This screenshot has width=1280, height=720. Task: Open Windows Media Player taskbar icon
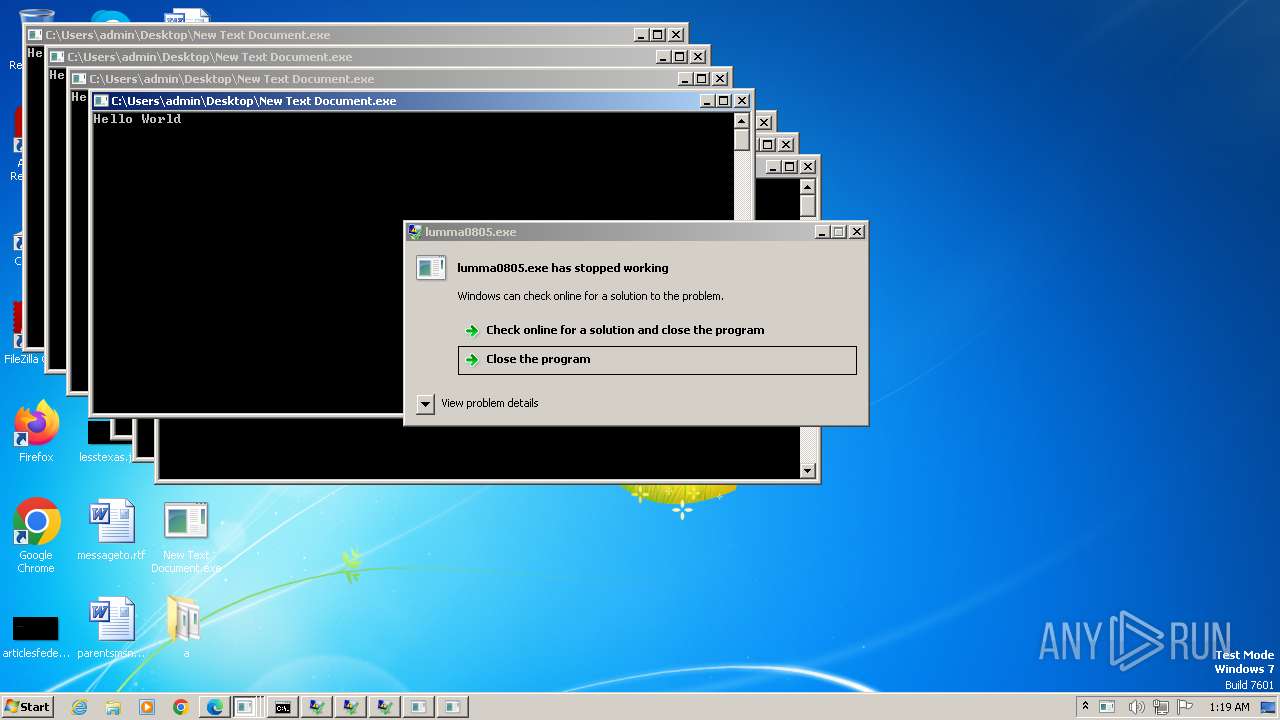(147, 707)
